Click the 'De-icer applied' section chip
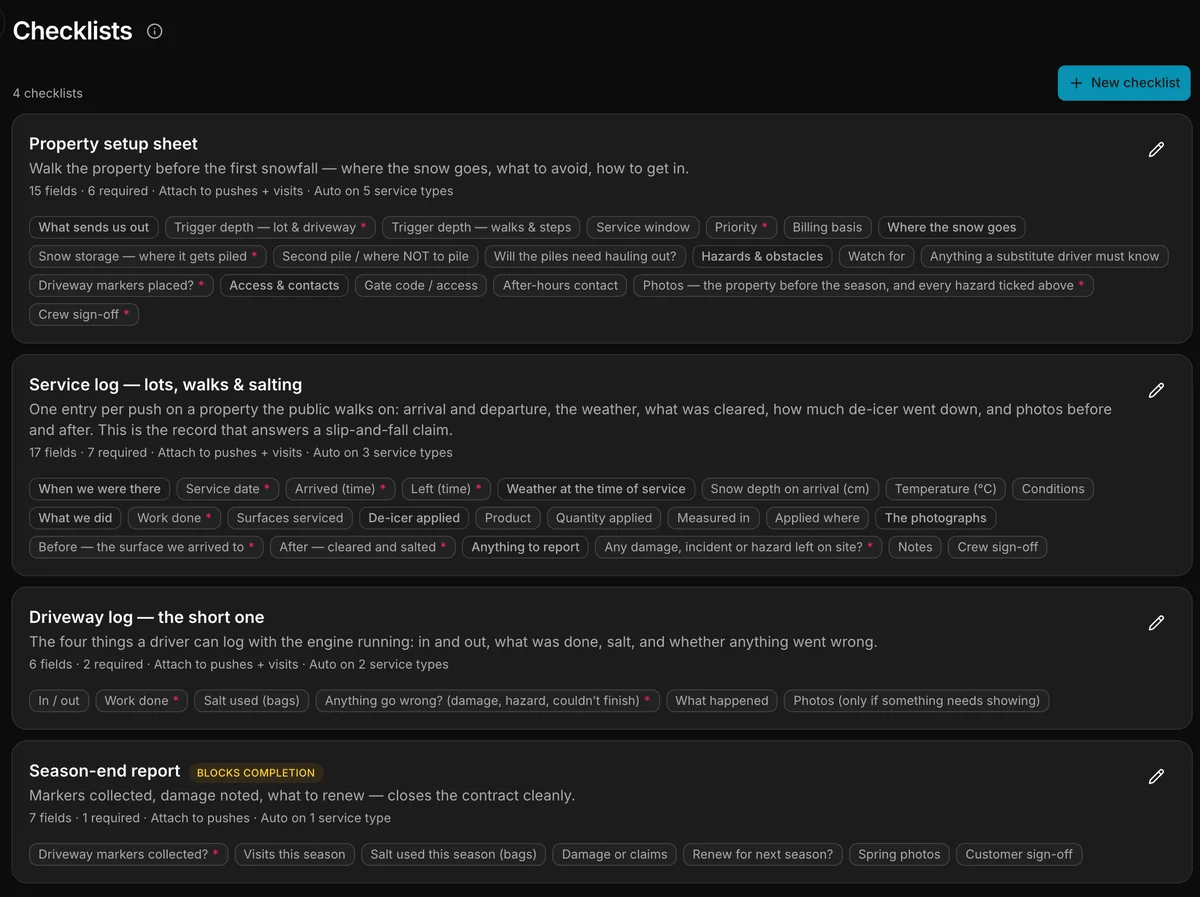Viewport: 1200px width, 897px height. click(x=414, y=518)
